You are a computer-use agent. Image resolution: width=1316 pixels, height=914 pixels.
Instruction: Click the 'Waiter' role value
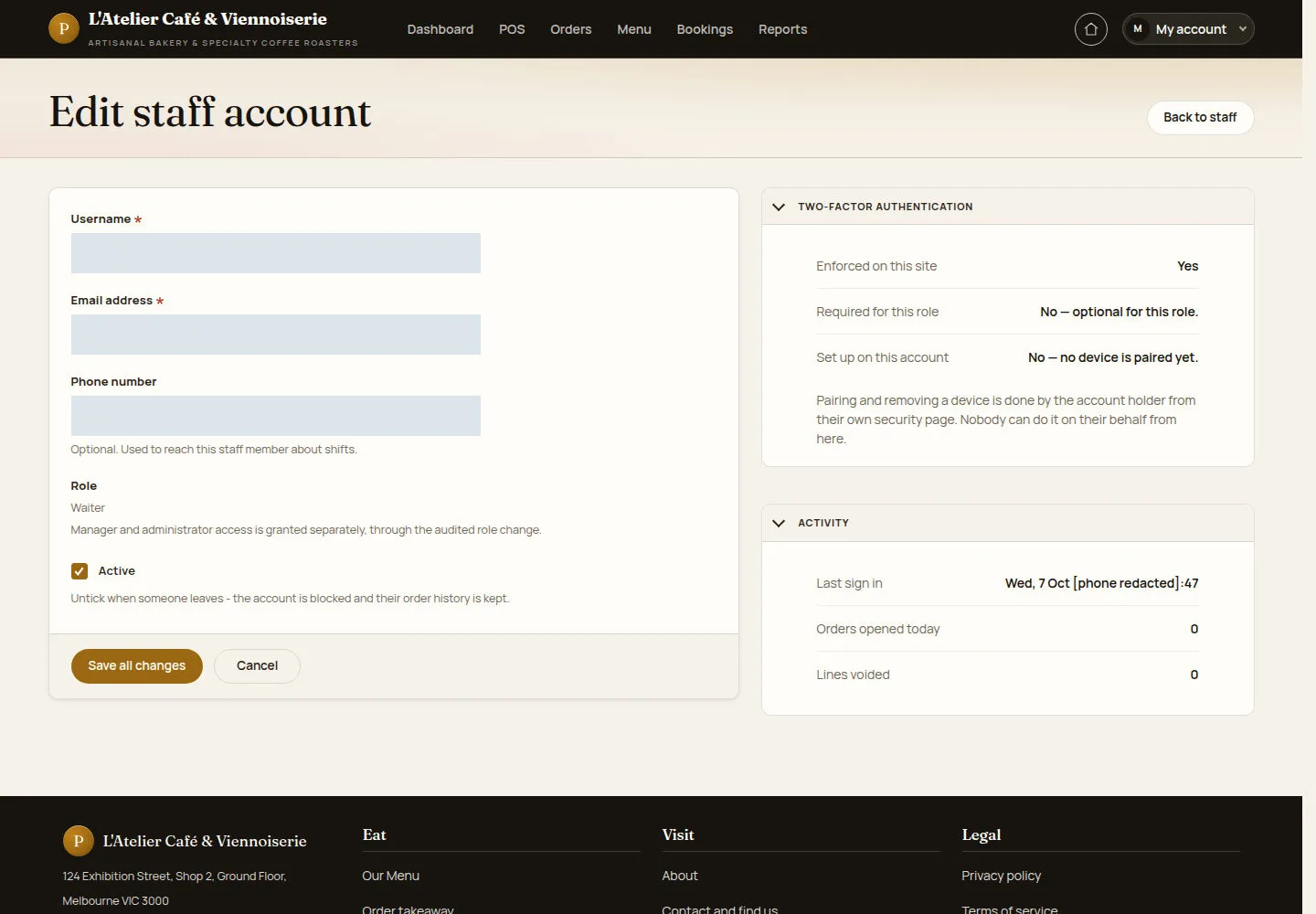pos(88,508)
